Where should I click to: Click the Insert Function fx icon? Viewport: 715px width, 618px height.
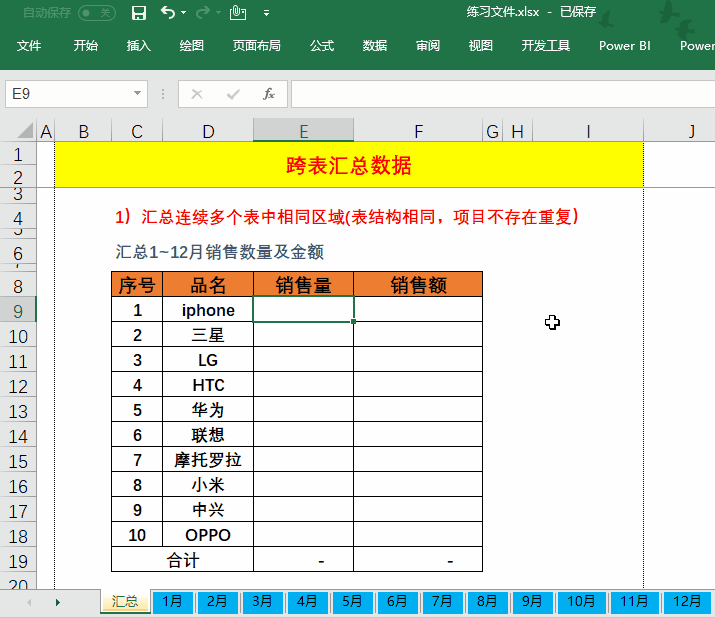[269, 94]
